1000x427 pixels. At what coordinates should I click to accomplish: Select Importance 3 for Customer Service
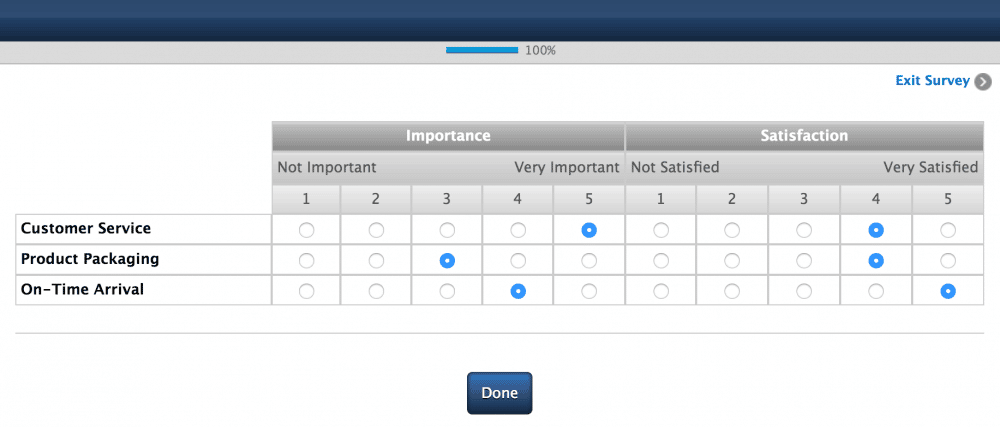pyautogui.click(x=447, y=230)
